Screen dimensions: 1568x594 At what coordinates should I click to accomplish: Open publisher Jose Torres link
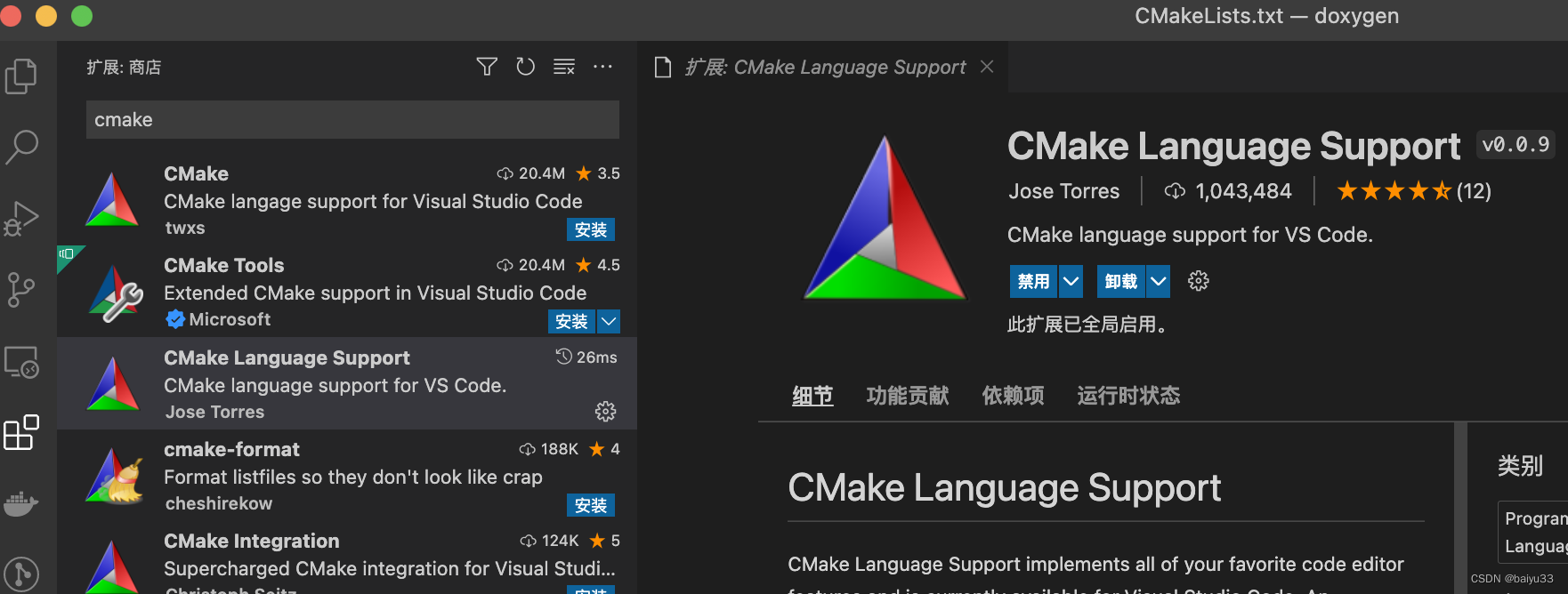[x=1063, y=191]
